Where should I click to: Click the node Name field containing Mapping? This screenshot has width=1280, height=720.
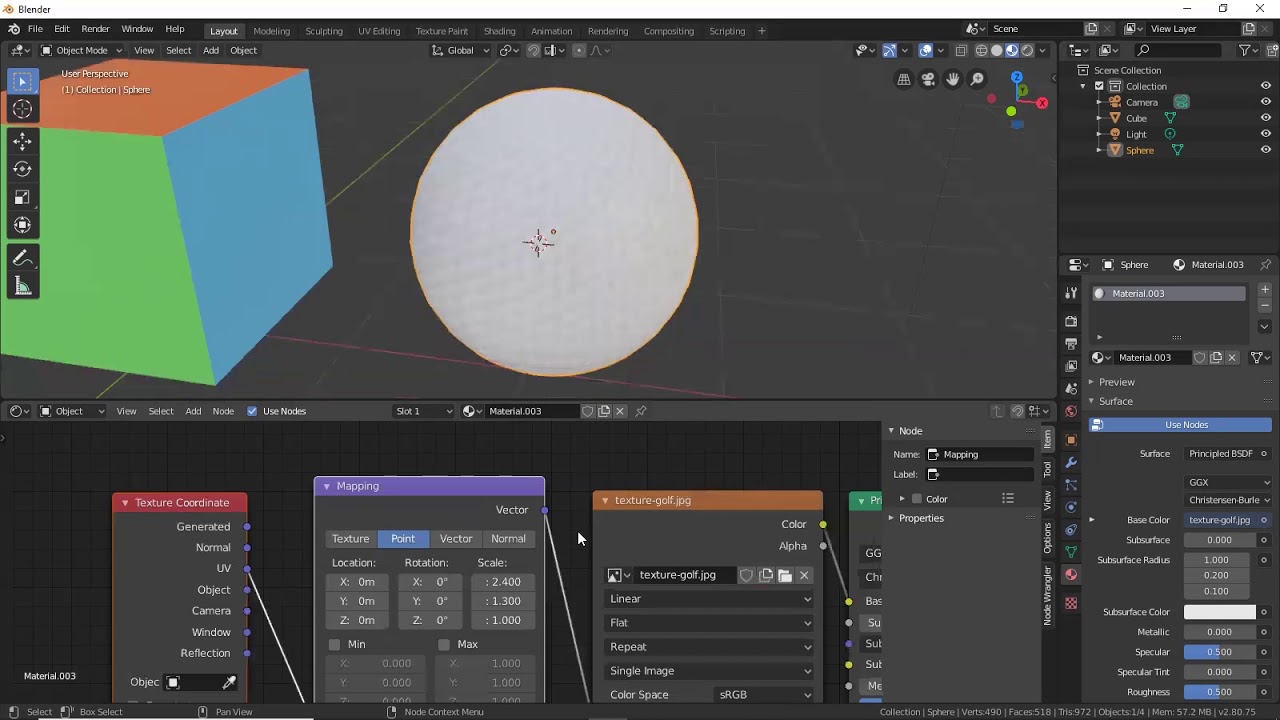click(x=978, y=454)
